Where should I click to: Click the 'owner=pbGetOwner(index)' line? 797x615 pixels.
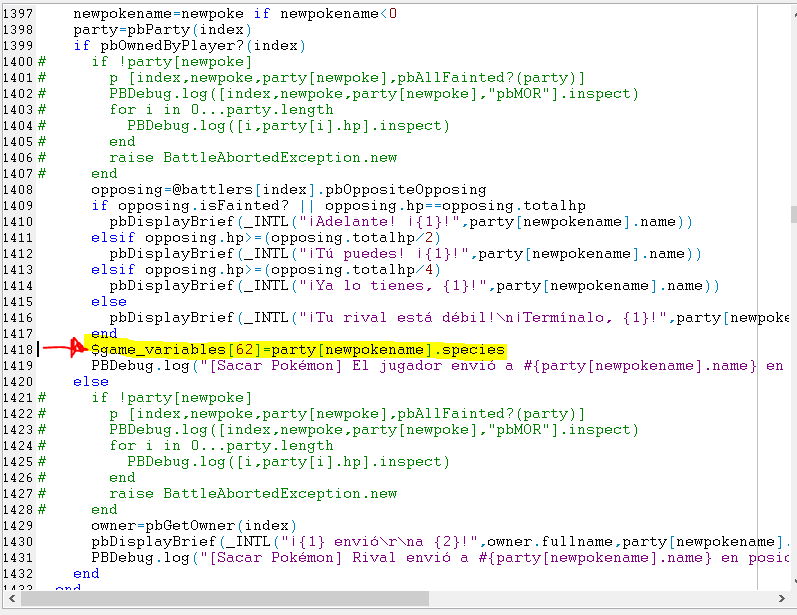(x=190, y=526)
